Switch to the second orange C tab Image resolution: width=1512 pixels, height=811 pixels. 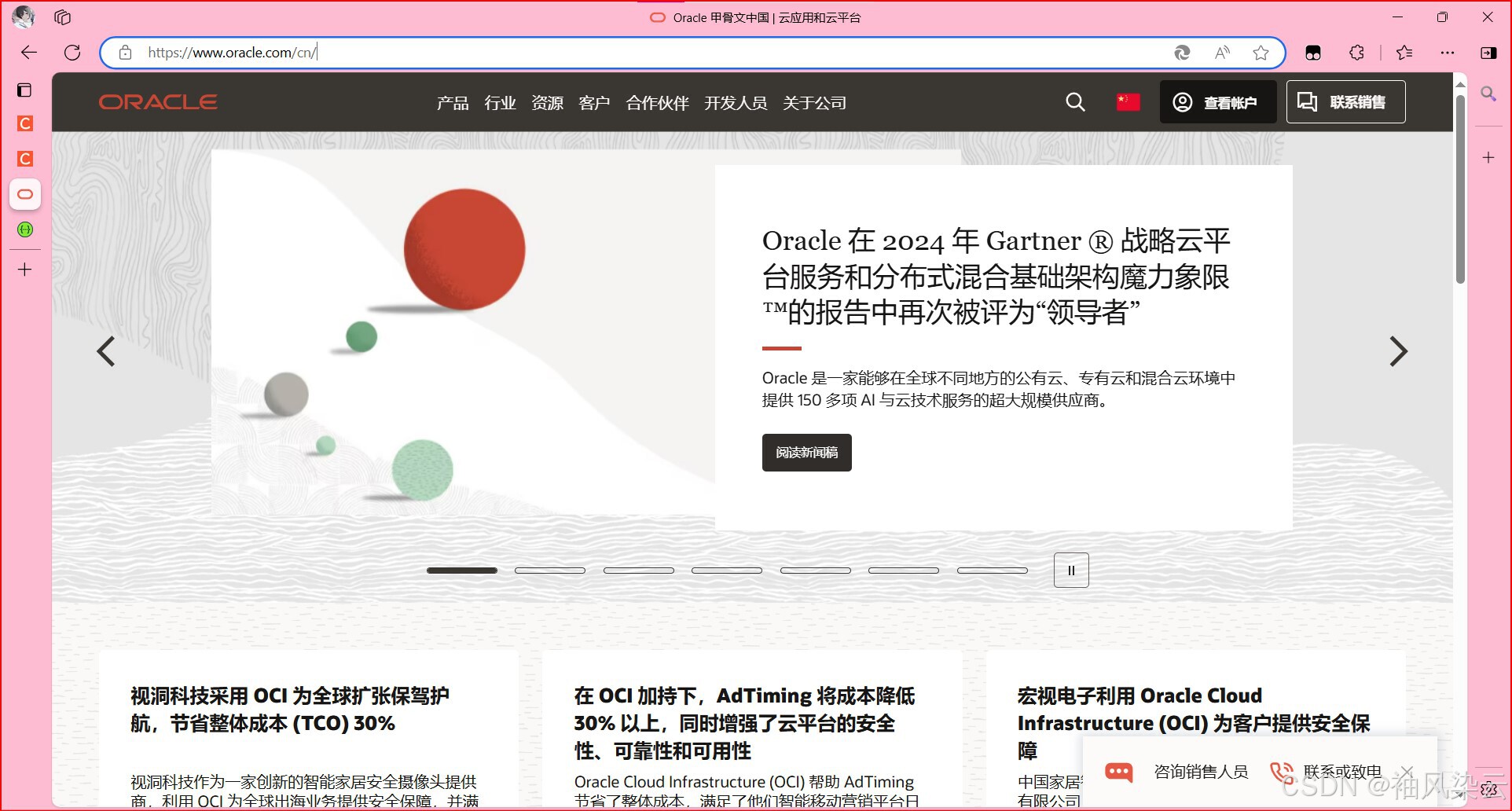pyautogui.click(x=25, y=159)
